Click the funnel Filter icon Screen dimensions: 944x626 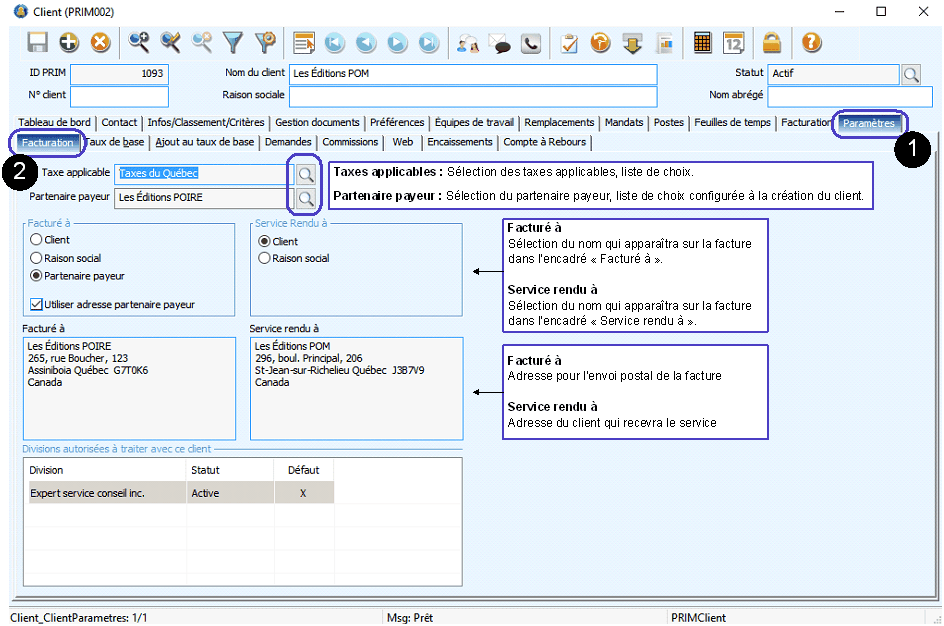[233, 42]
